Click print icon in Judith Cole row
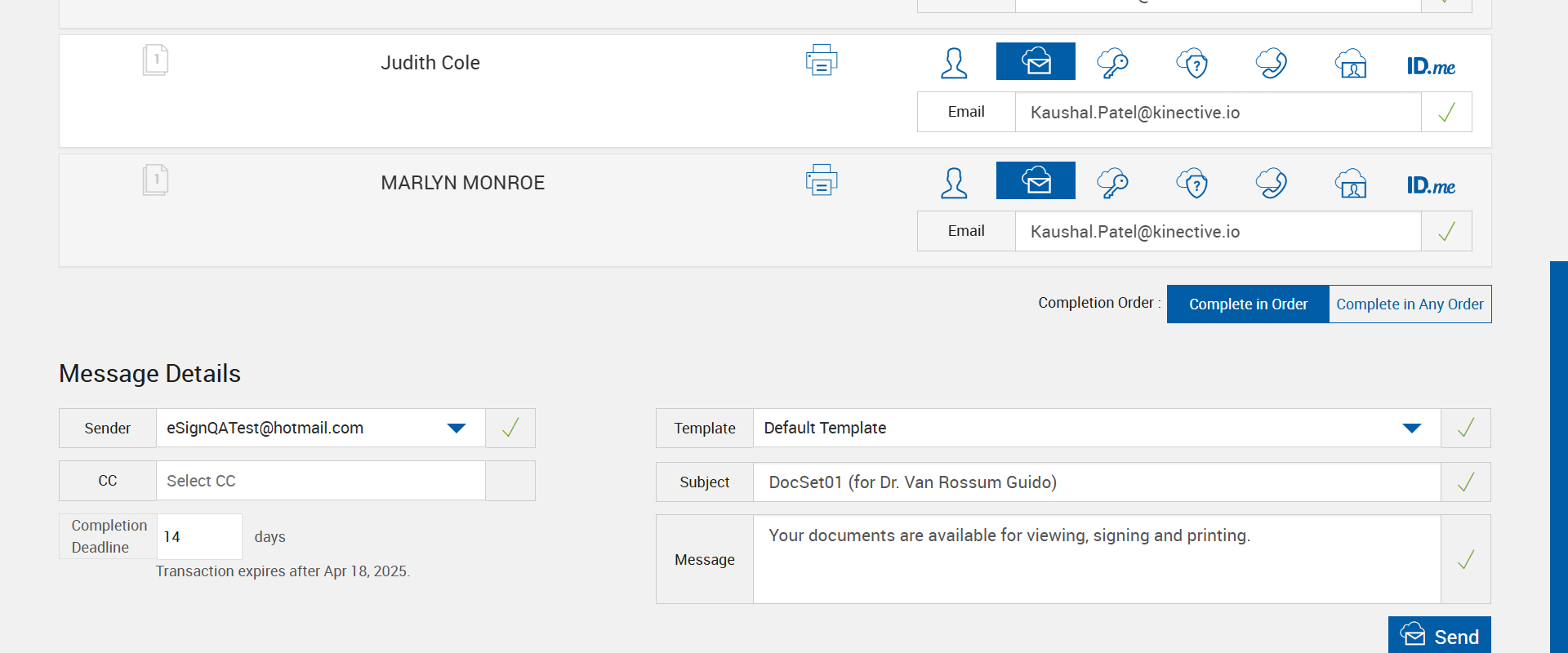Screen dimensions: 1568x653 click(x=821, y=60)
